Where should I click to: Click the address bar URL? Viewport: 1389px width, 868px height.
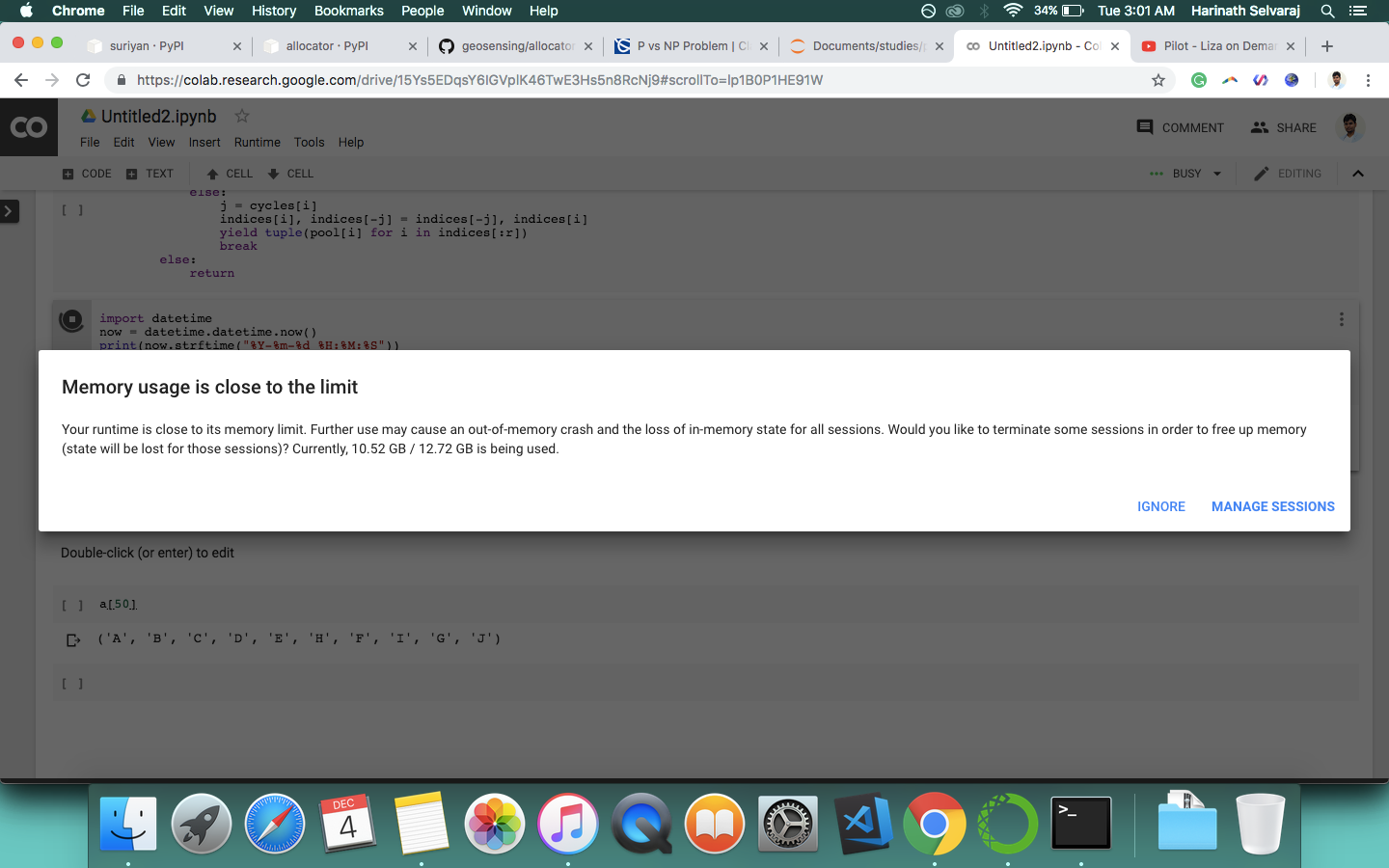[x=479, y=80]
